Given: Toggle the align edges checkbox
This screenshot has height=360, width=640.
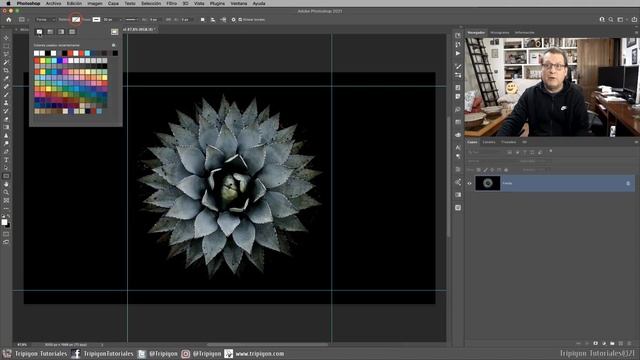Looking at the screenshot, I should pos(240,20).
